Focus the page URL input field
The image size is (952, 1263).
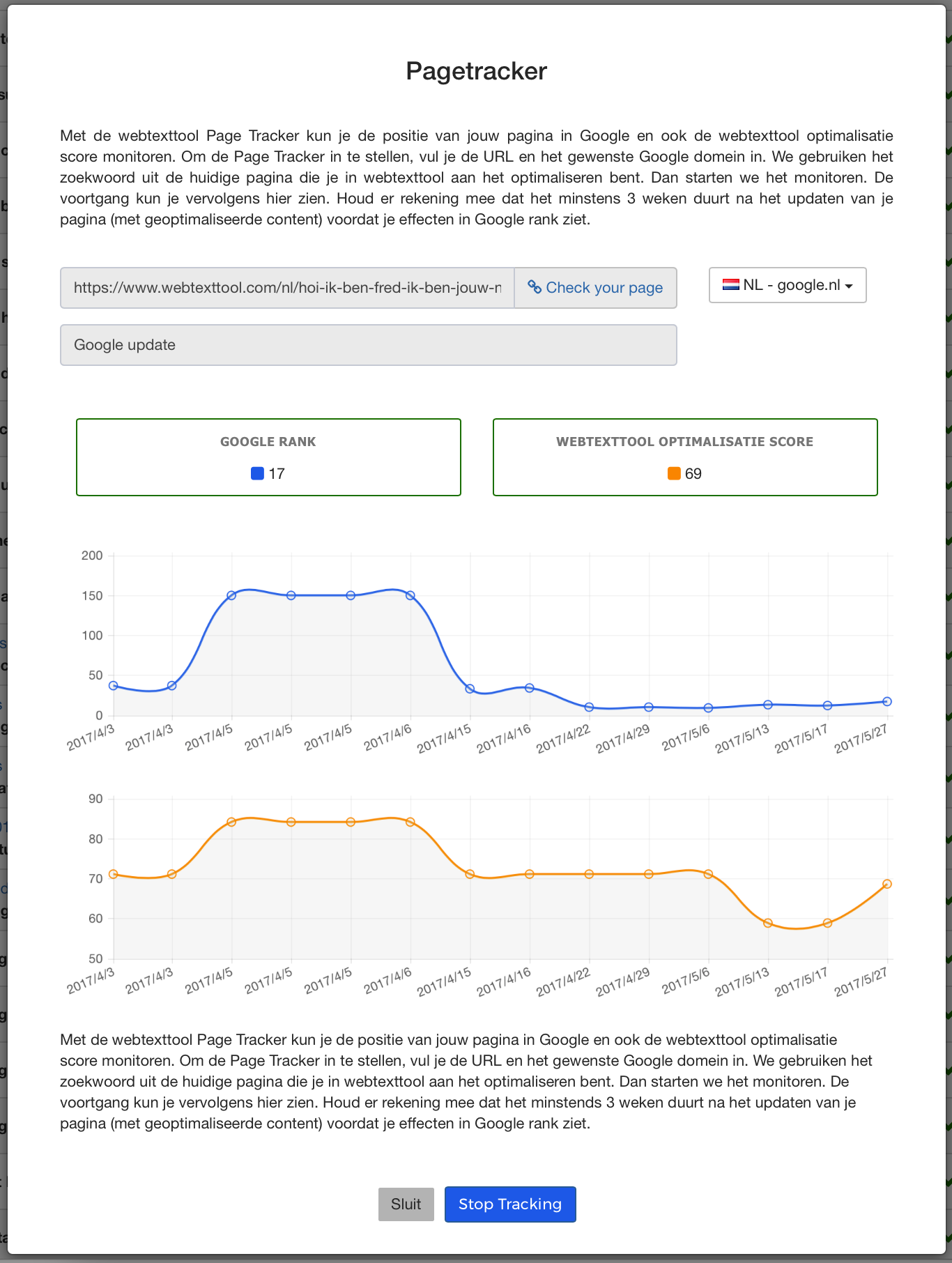pyautogui.click(x=287, y=288)
